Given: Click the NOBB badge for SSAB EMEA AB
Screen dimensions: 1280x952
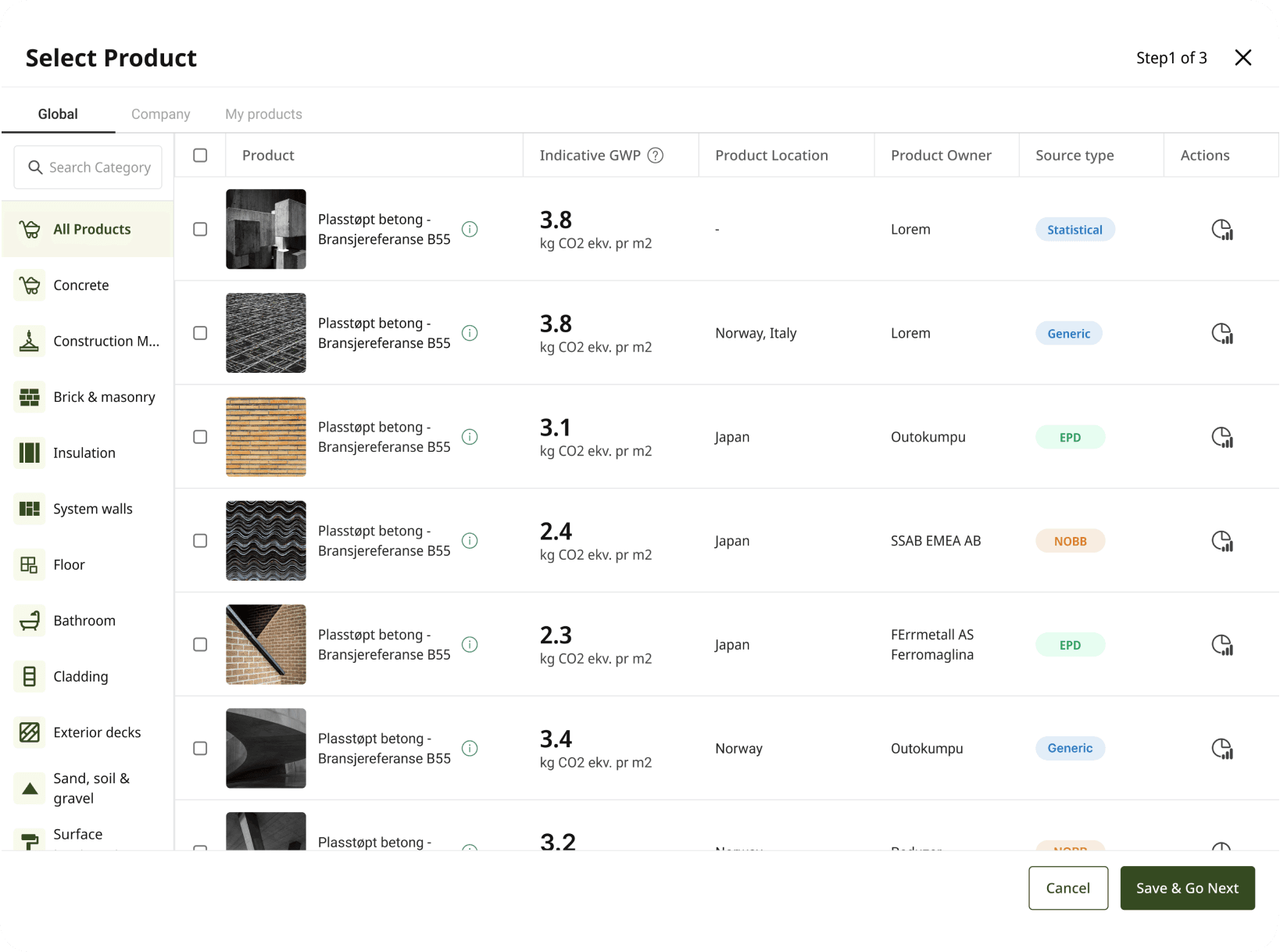Looking at the screenshot, I should 1071,542.
